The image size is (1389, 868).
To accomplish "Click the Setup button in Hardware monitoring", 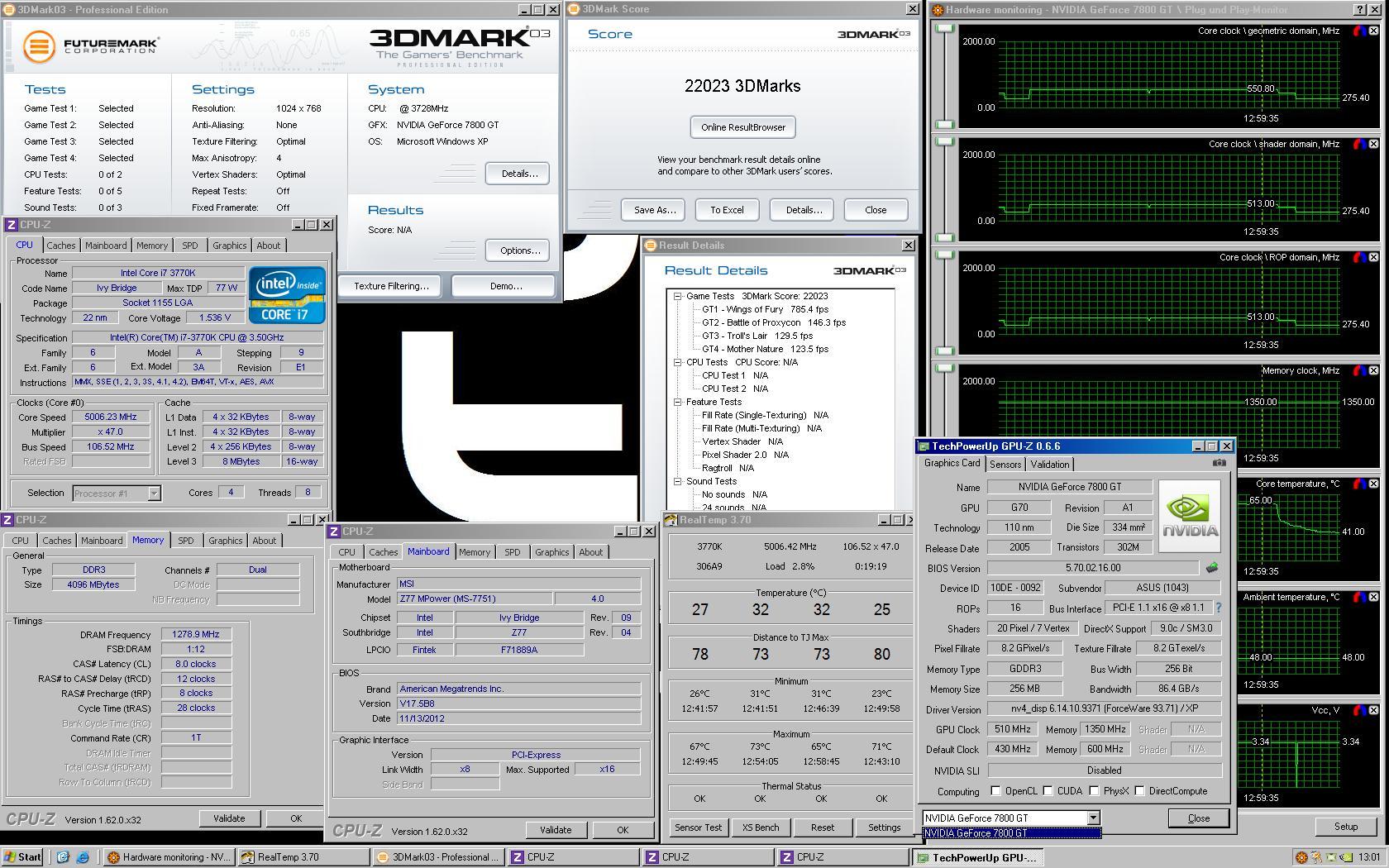I will point(1346,827).
